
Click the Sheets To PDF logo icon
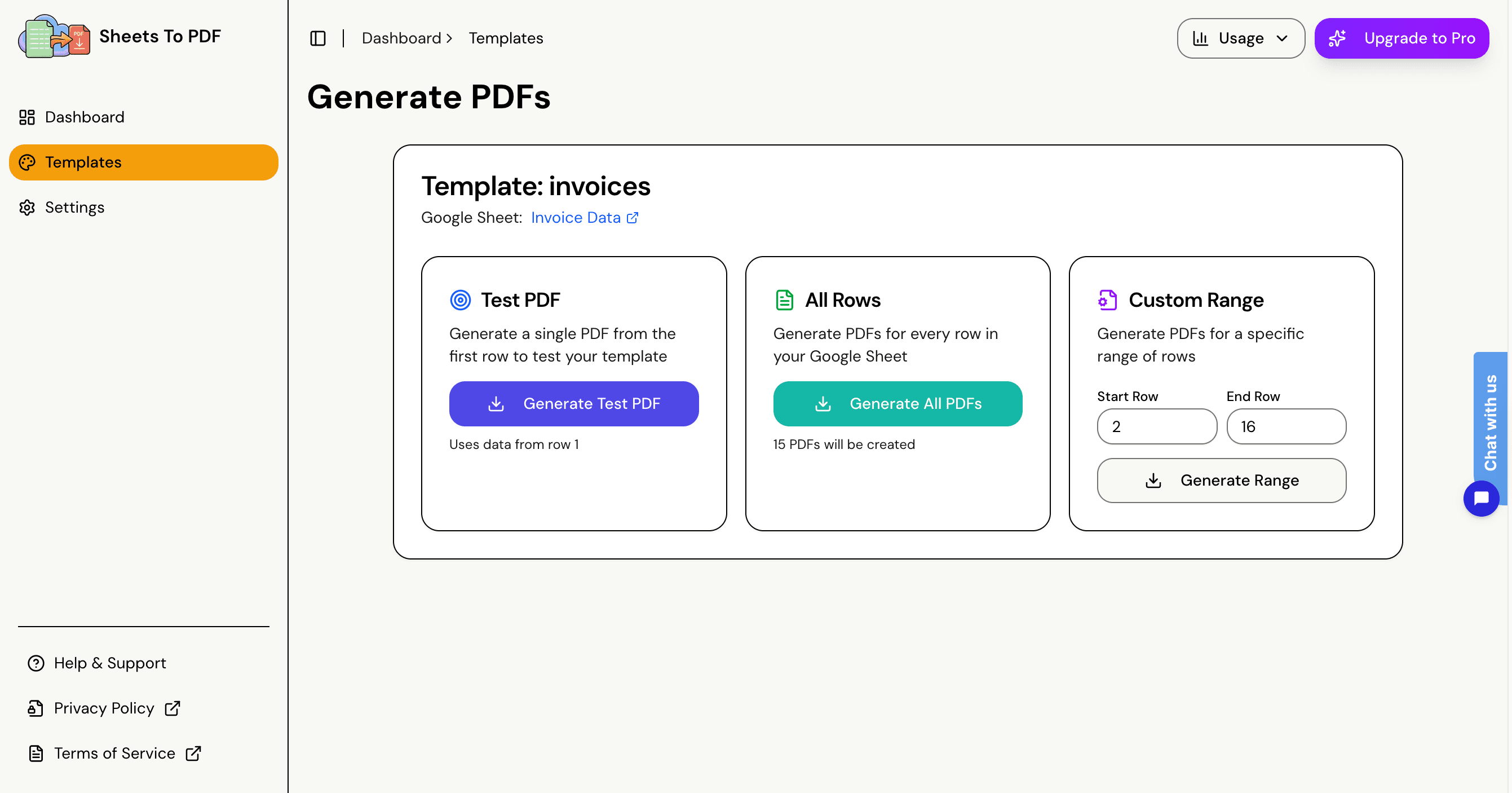54,37
